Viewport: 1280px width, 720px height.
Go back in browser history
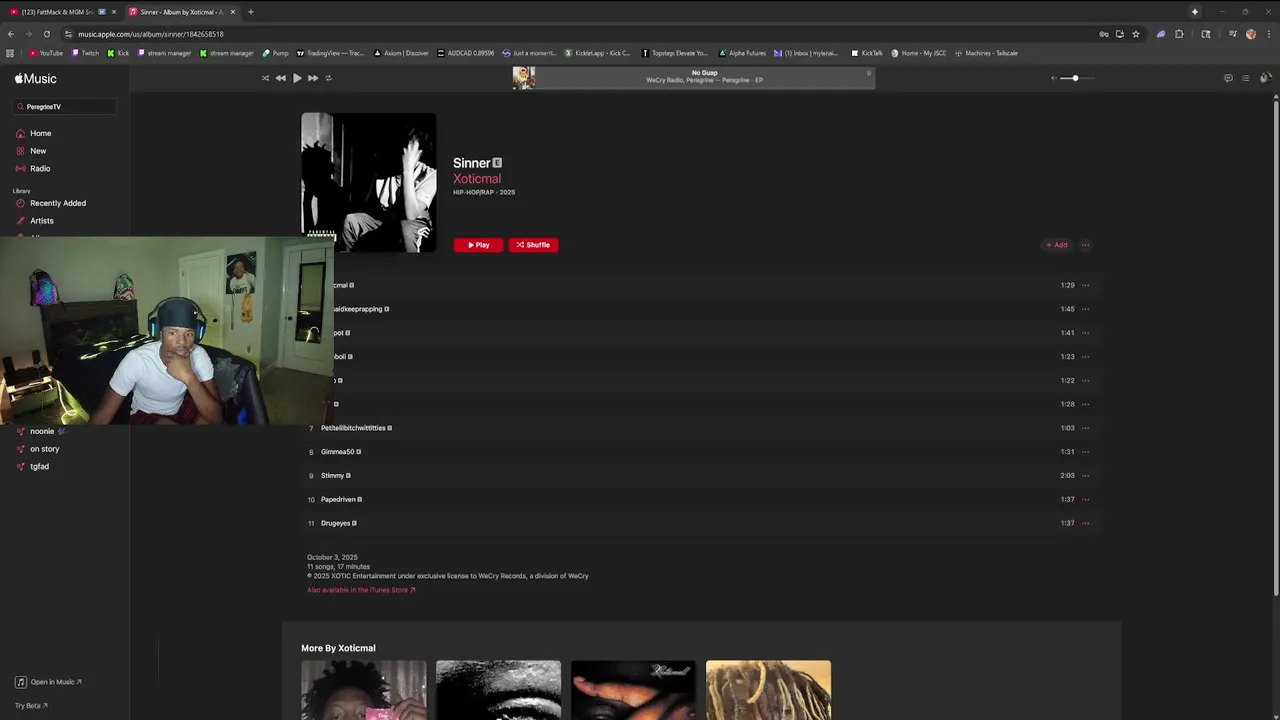11,34
